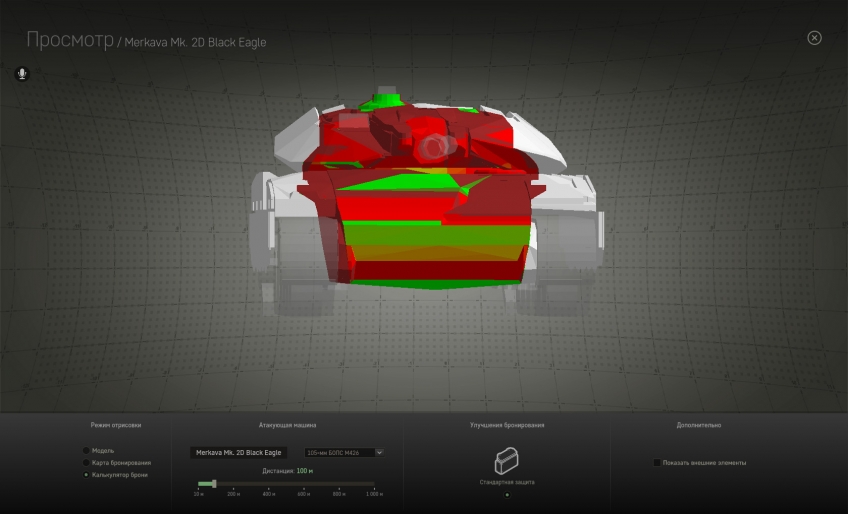Click the Улучшения бронирования section label

pyautogui.click(x=507, y=425)
